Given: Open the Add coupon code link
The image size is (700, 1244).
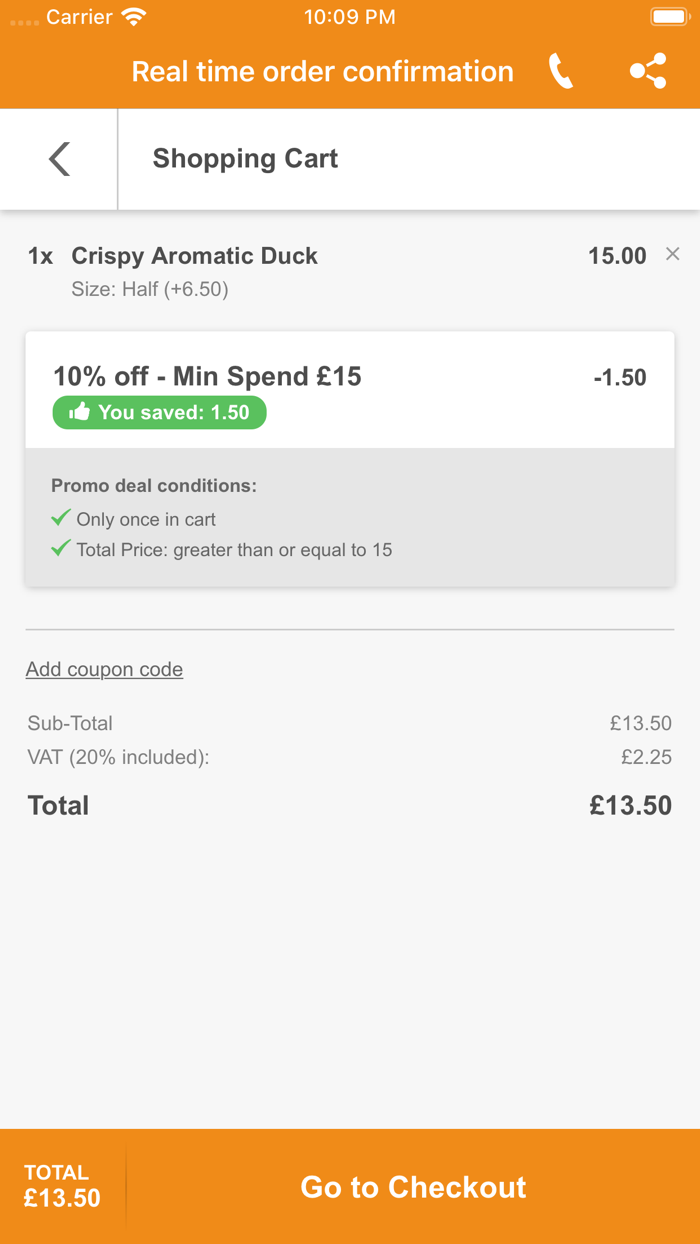Looking at the screenshot, I should [104, 669].
